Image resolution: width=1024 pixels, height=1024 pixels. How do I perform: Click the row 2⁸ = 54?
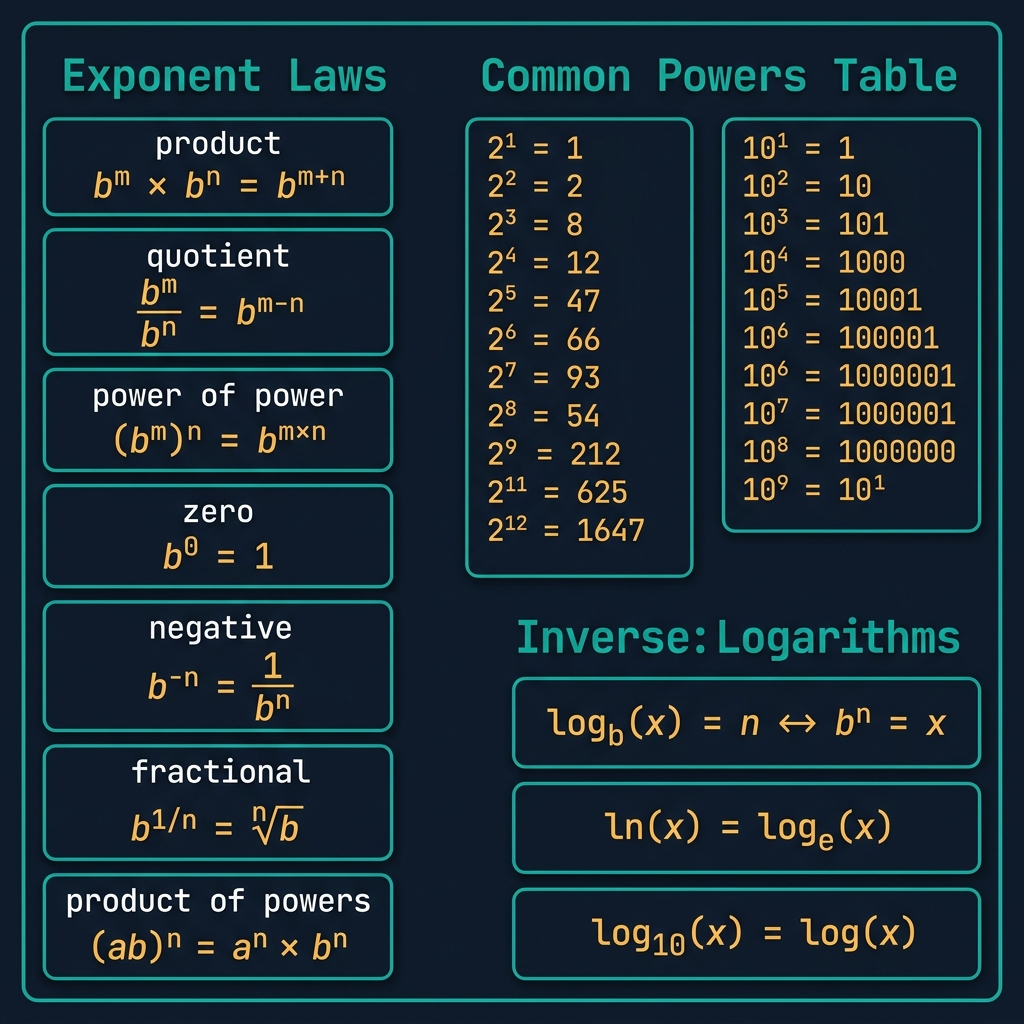pyautogui.click(x=543, y=415)
